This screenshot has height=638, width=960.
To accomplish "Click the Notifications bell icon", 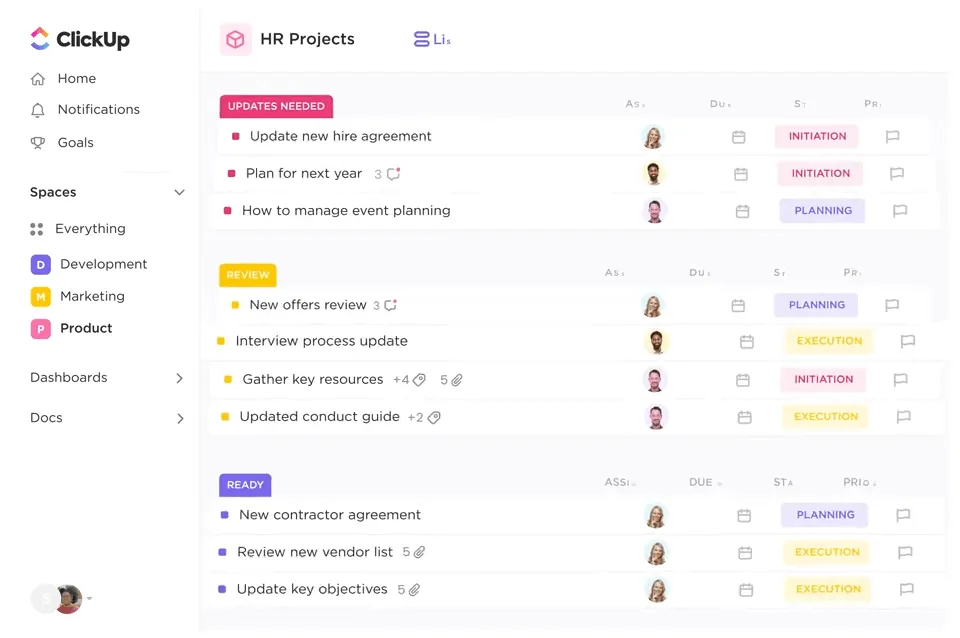I will click(x=38, y=110).
